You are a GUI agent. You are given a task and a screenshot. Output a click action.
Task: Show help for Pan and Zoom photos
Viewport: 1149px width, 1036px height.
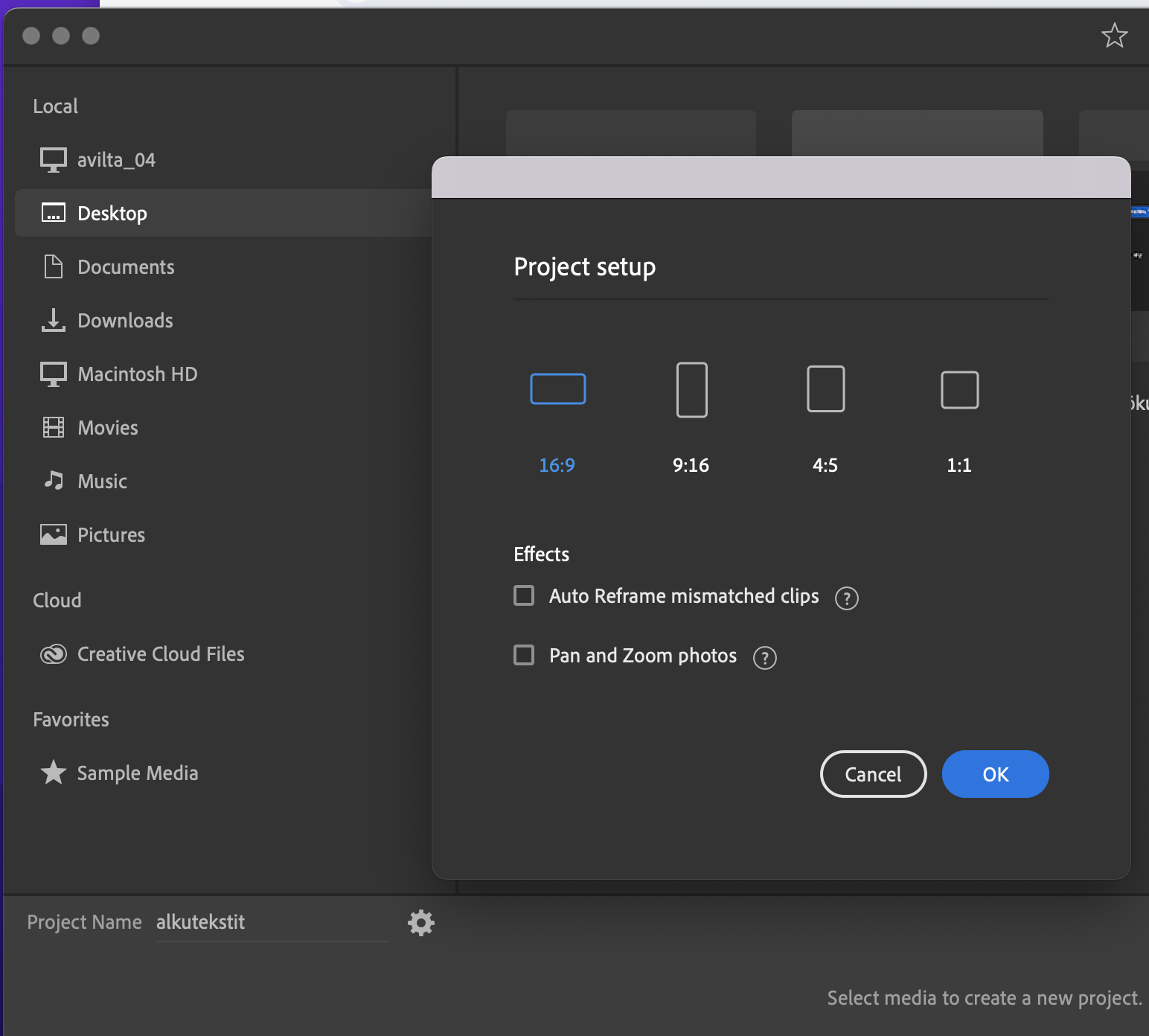[764, 658]
